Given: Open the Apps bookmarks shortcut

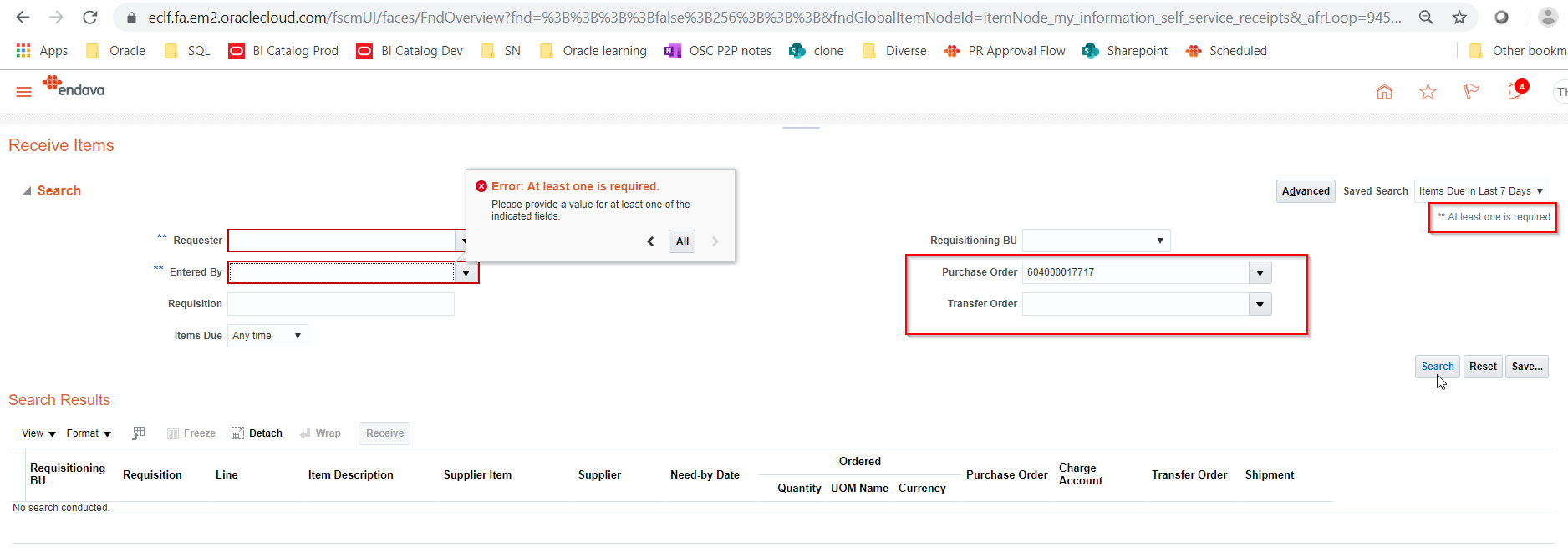Looking at the screenshot, I should coord(42,51).
